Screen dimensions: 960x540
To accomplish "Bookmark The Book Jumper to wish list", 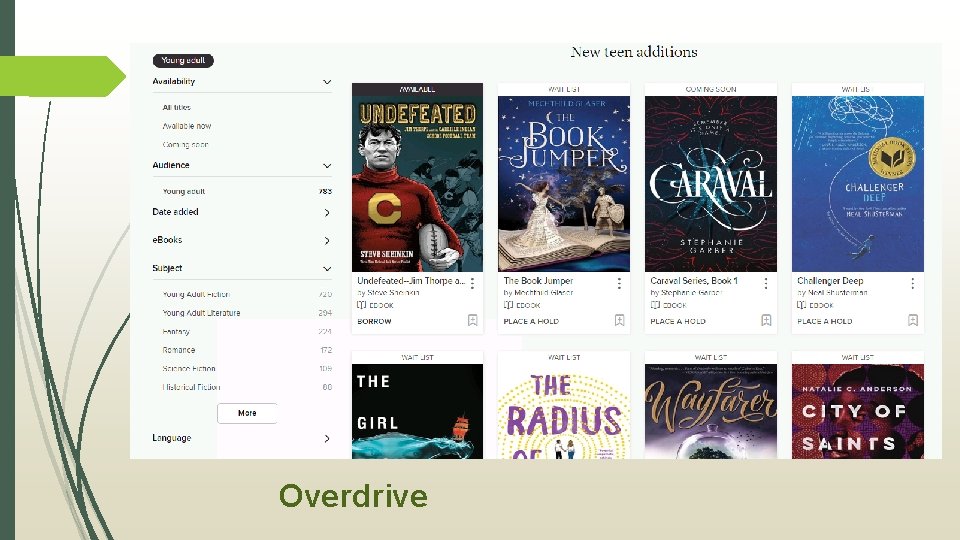I will [x=620, y=320].
